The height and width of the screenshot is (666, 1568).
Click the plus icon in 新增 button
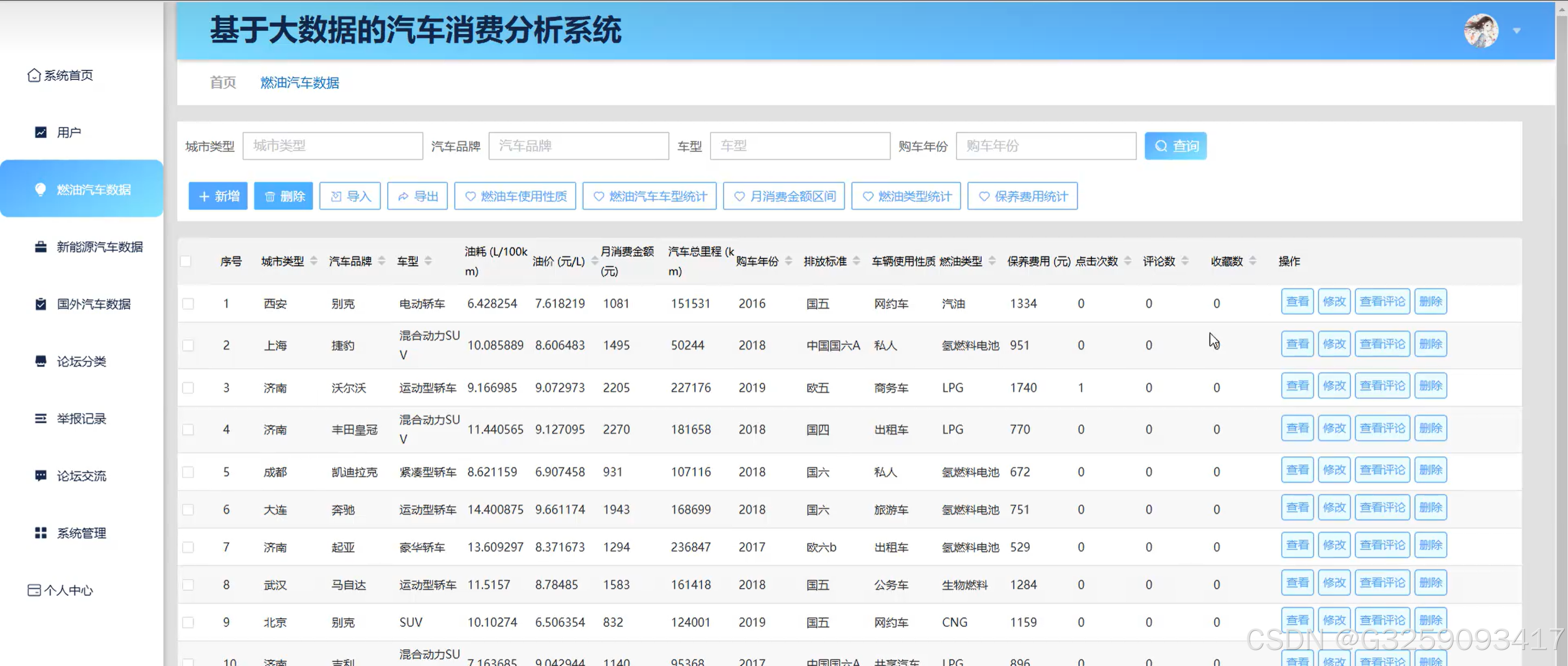click(x=204, y=197)
